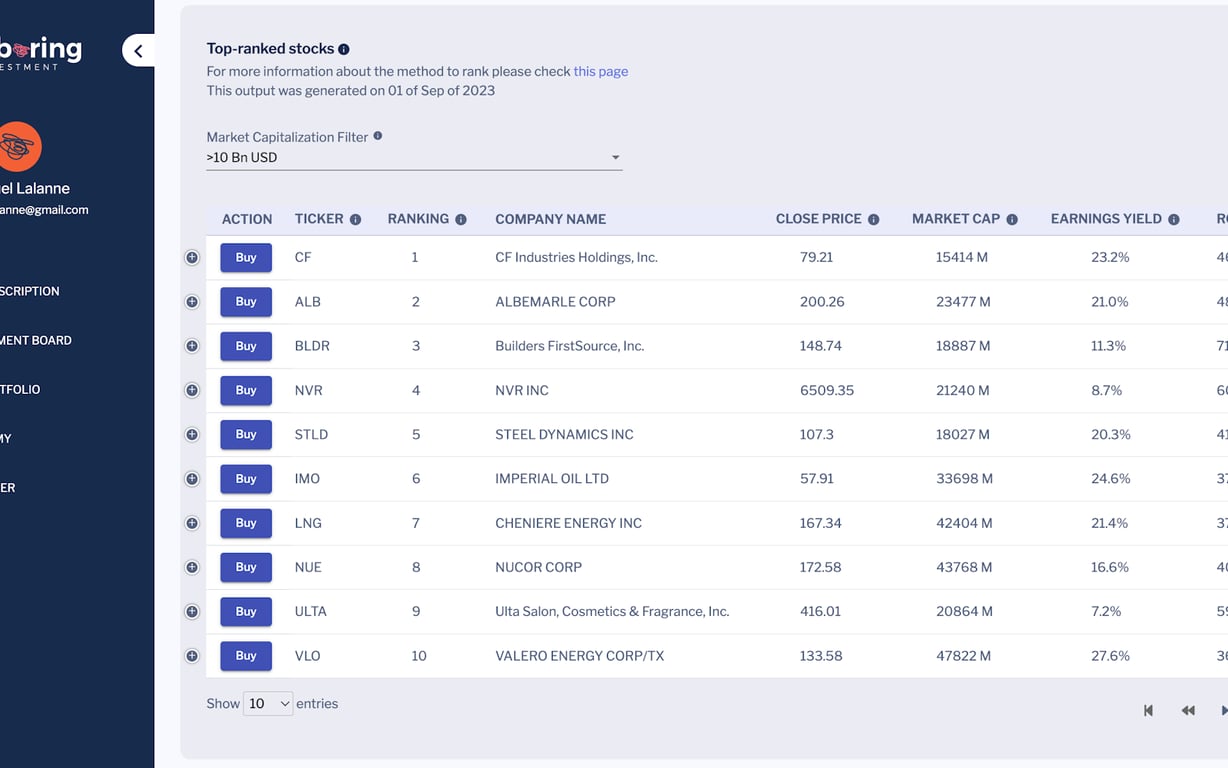Click info icon next to TICKER header
The height and width of the screenshot is (768, 1228).
pyautogui.click(x=355, y=220)
